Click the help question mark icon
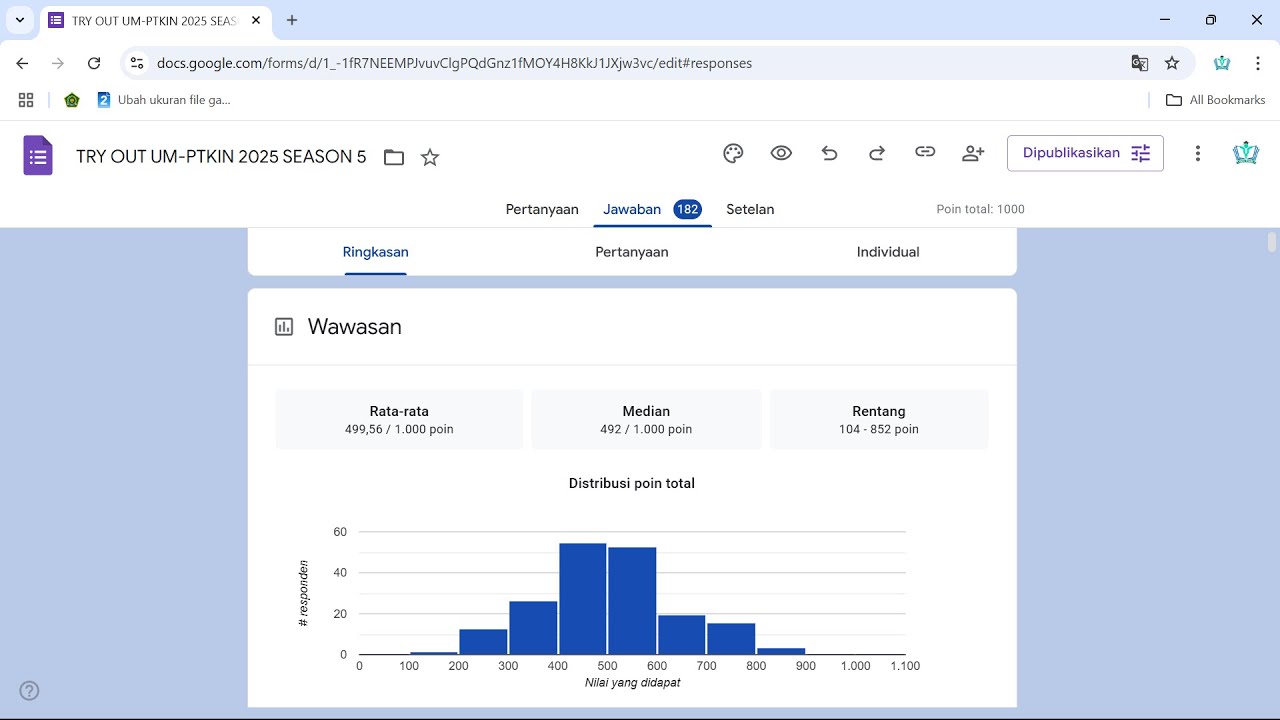Screen dimensions: 1280x720 [29, 690]
